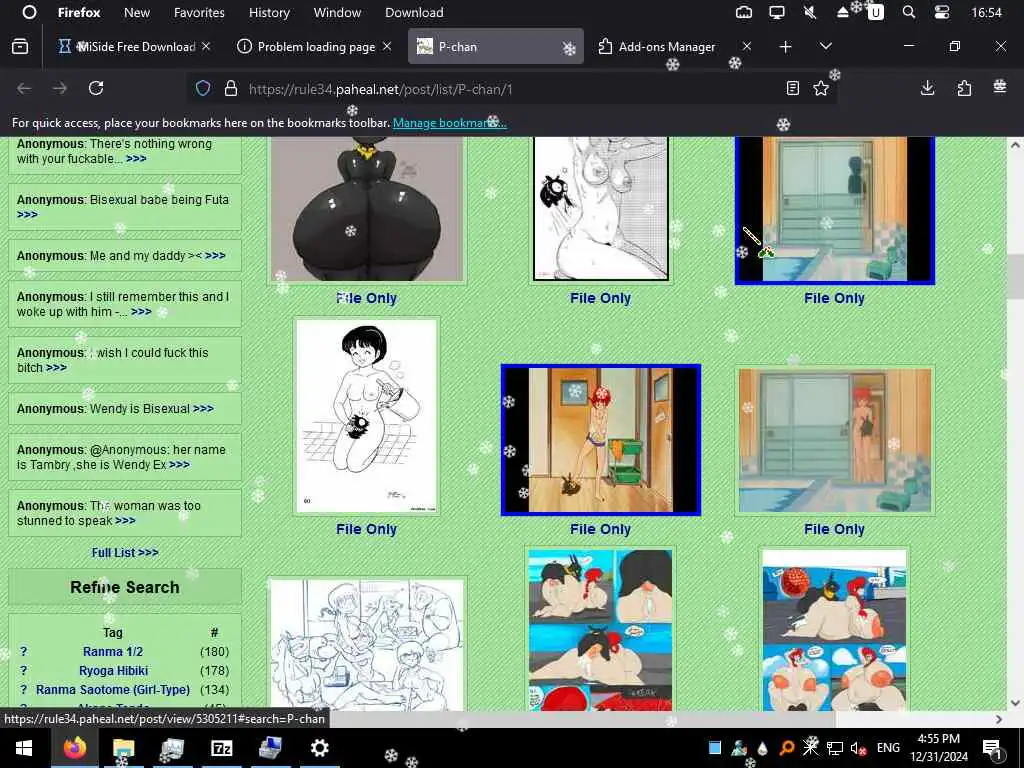Click the circle logo left of Firefox menu
1024x768 pixels.
tap(29, 12)
